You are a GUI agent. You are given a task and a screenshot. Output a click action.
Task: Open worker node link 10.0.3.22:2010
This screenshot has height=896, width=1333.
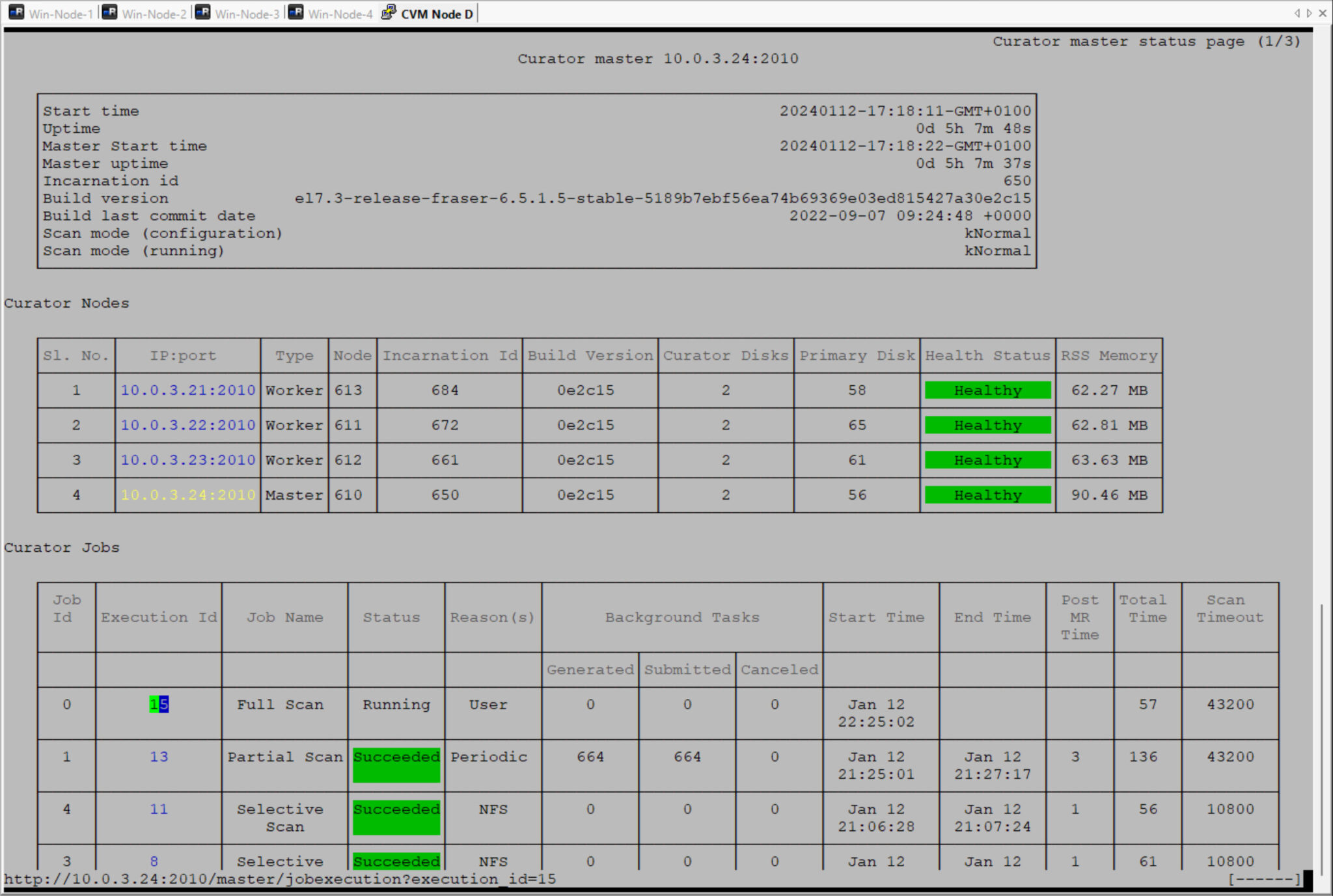click(x=188, y=426)
